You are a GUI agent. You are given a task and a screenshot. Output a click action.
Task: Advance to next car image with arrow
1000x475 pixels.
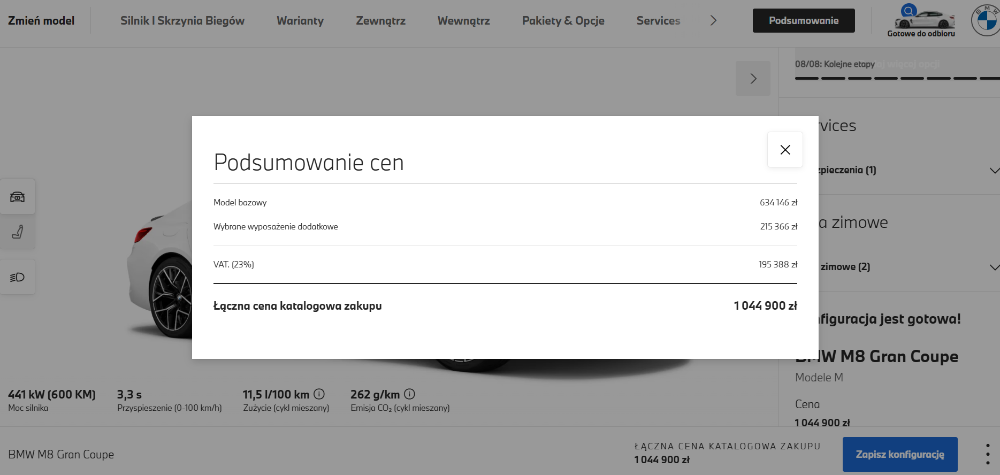pos(753,78)
